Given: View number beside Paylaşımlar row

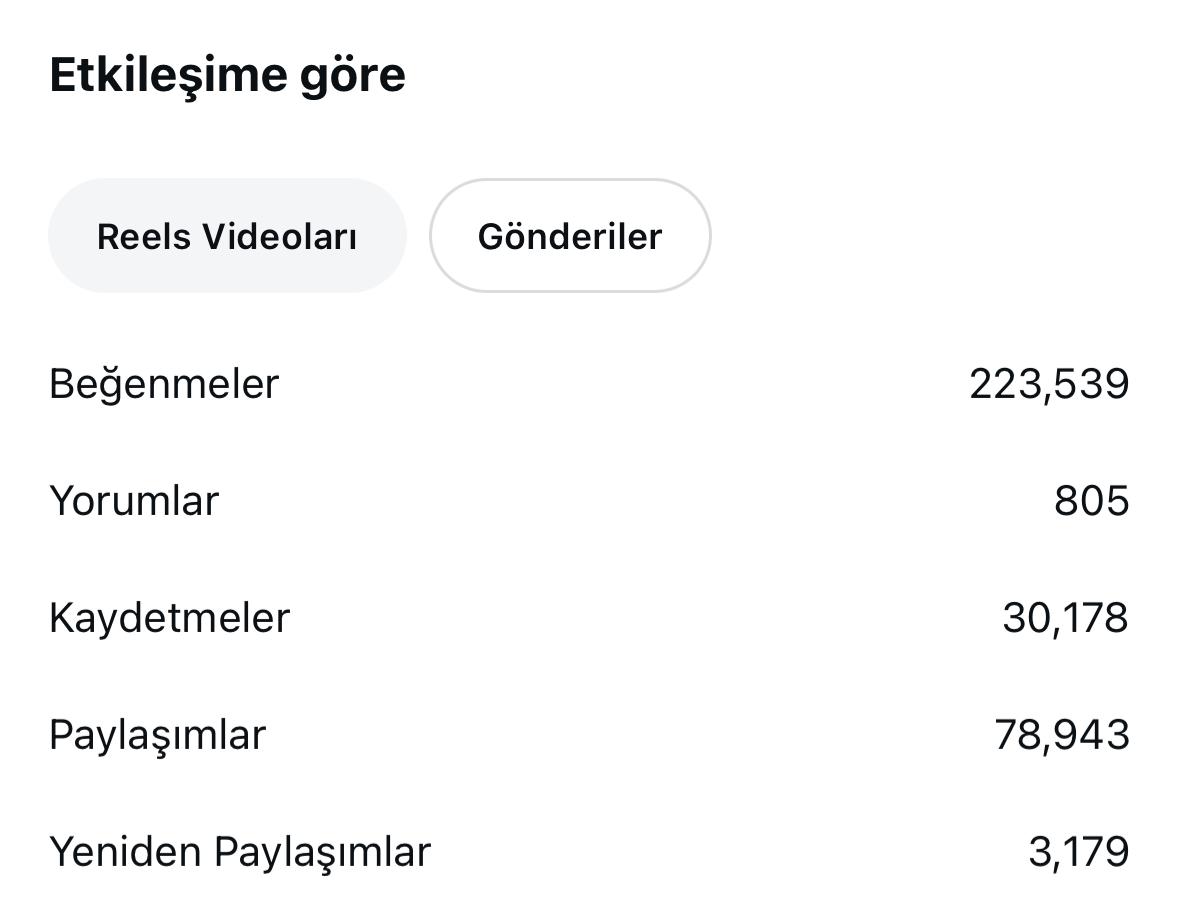Looking at the screenshot, I should click(1062, 736).
